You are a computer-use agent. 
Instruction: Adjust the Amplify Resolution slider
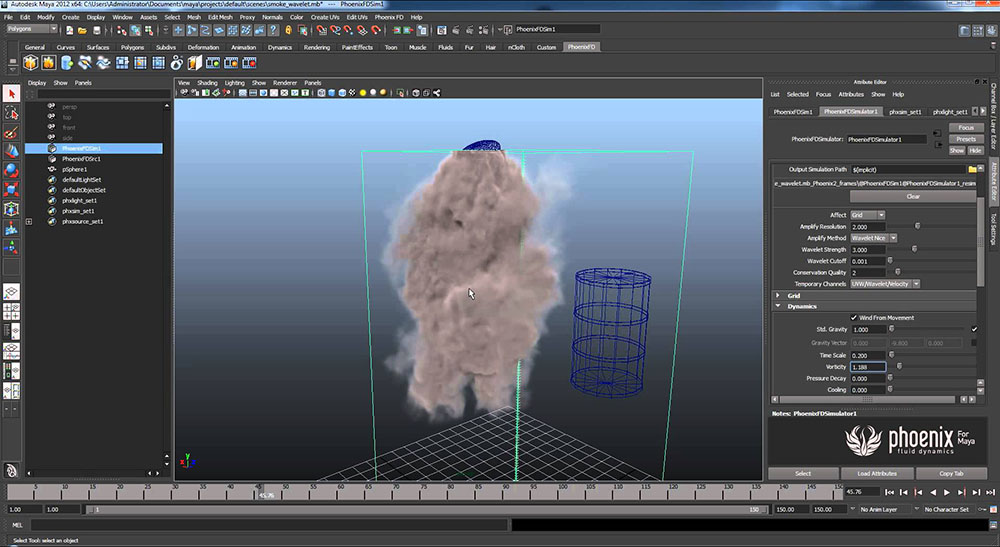(x=918, y=226)
